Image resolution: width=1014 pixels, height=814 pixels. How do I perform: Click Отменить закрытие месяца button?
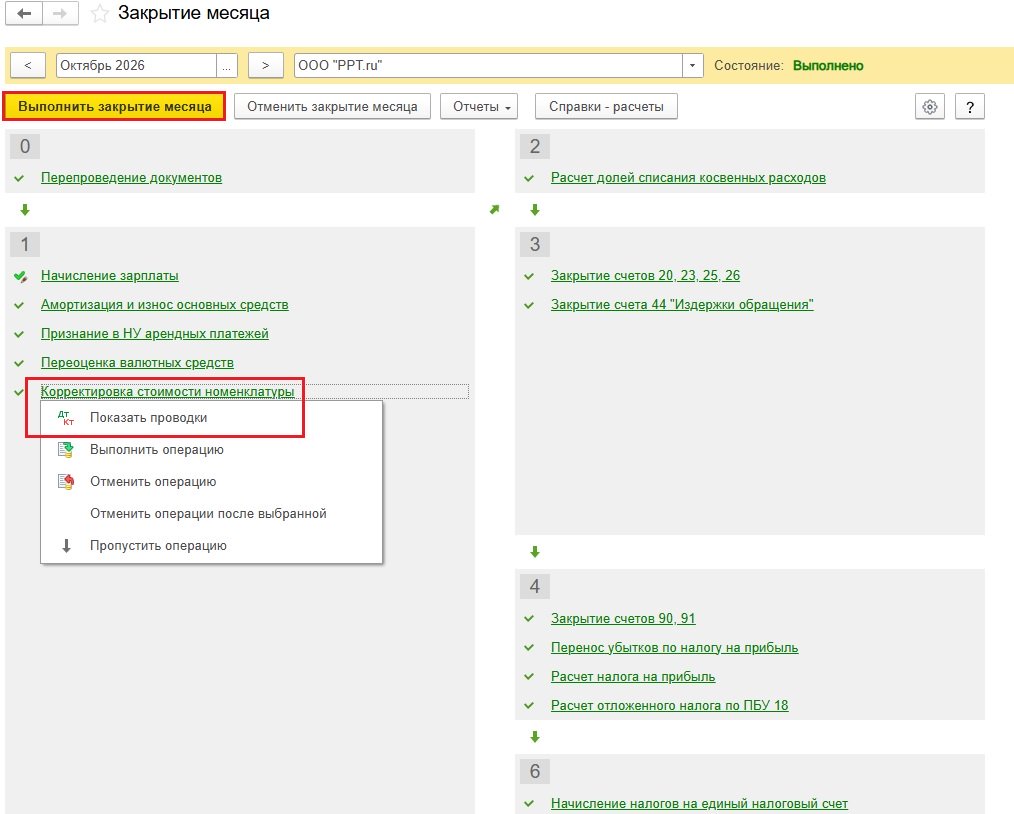point(332,107)
